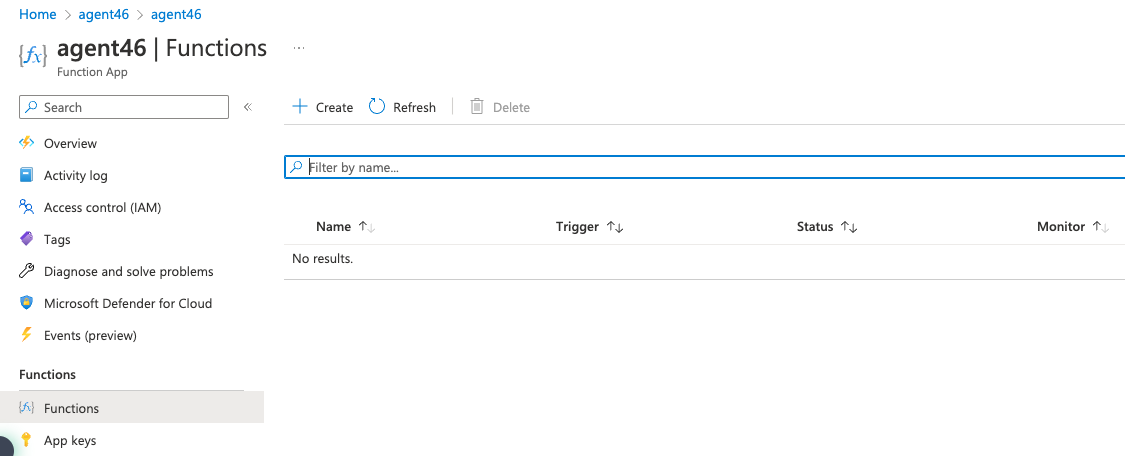Click the Events lightning bolt icon
The image size is (1125, 456).
tap(27, 335)
